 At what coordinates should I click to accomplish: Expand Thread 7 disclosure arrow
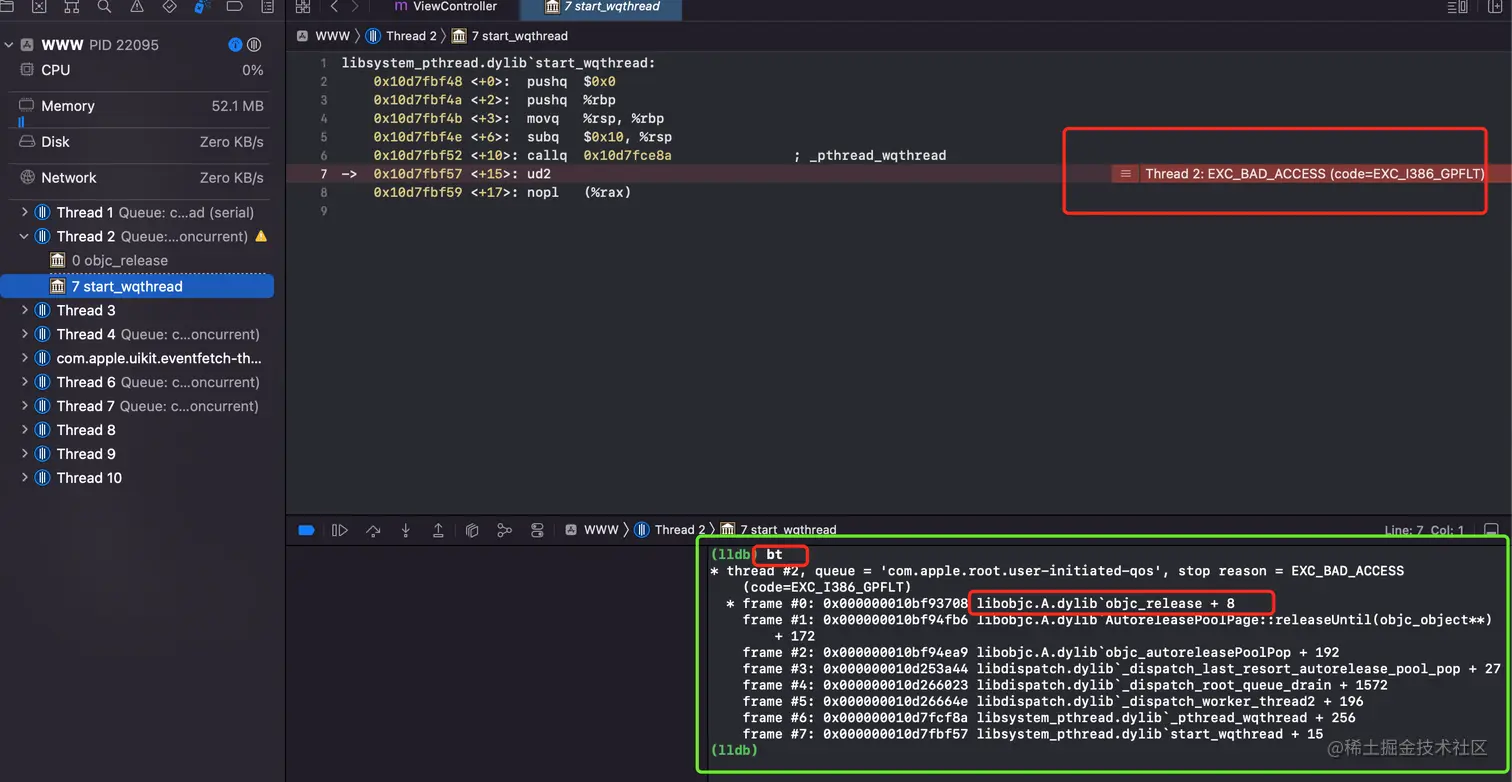[24, 406]
